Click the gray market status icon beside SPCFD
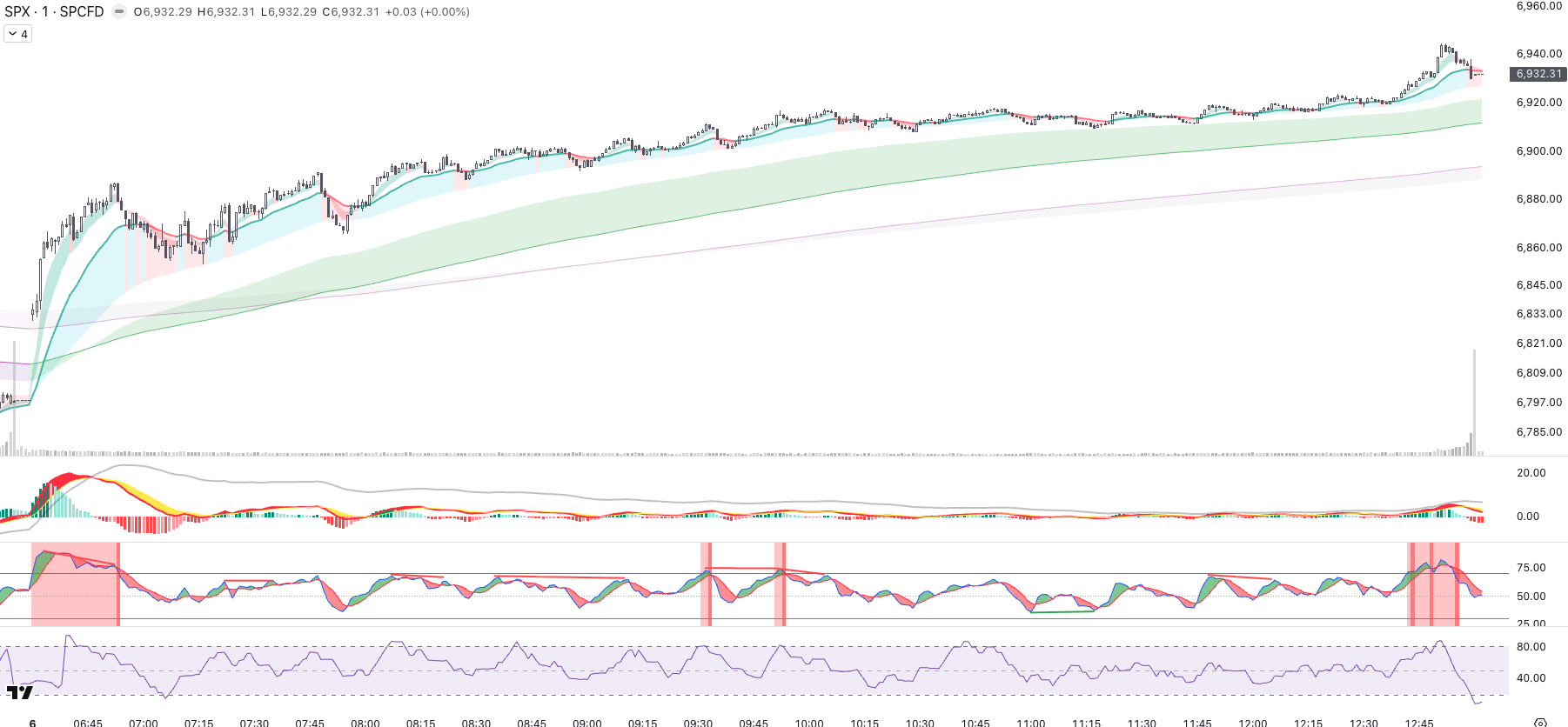This screenshot has height=727, width=1568. coord(119,11)
